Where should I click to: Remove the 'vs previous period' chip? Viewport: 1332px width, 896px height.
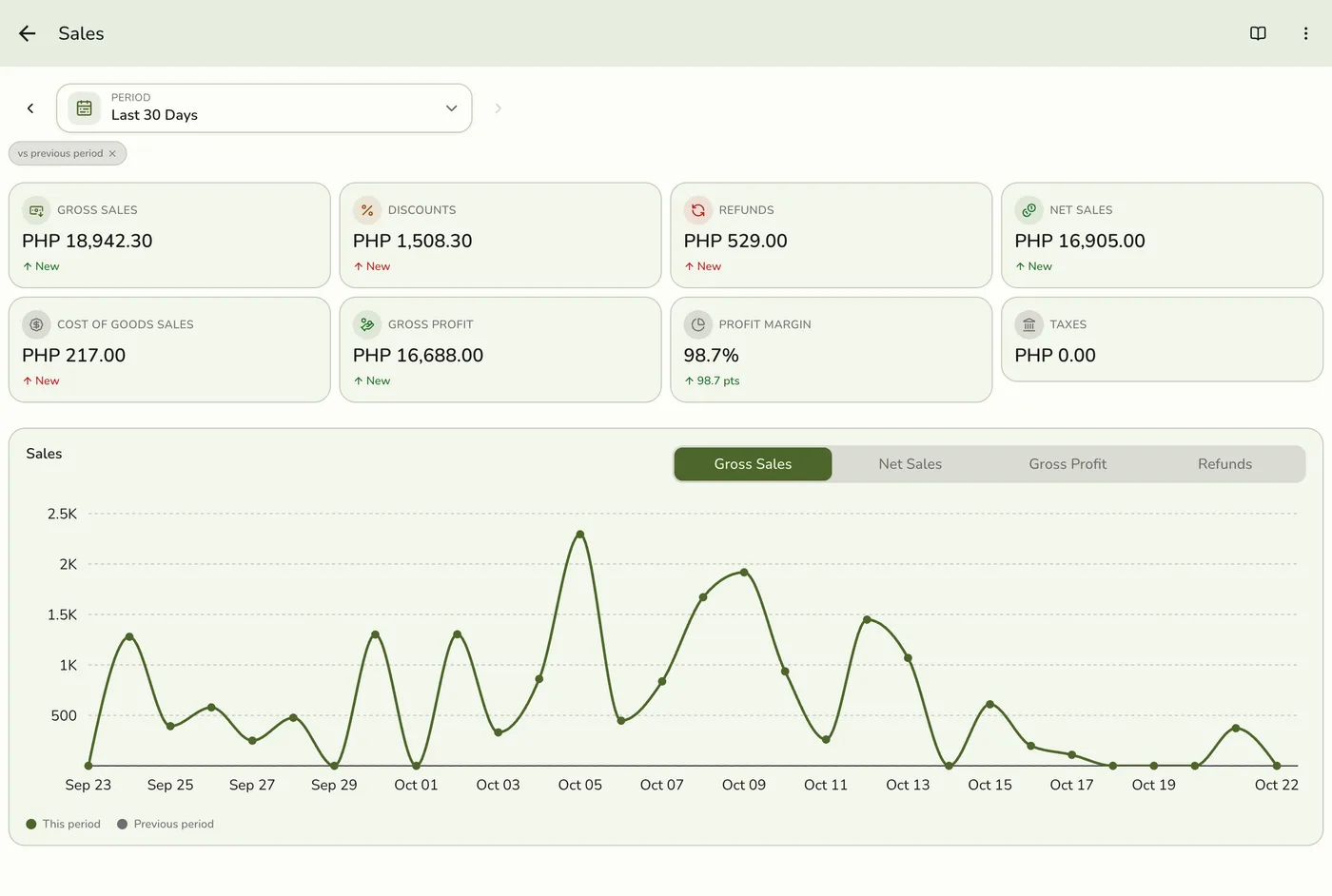pos(112,153)
